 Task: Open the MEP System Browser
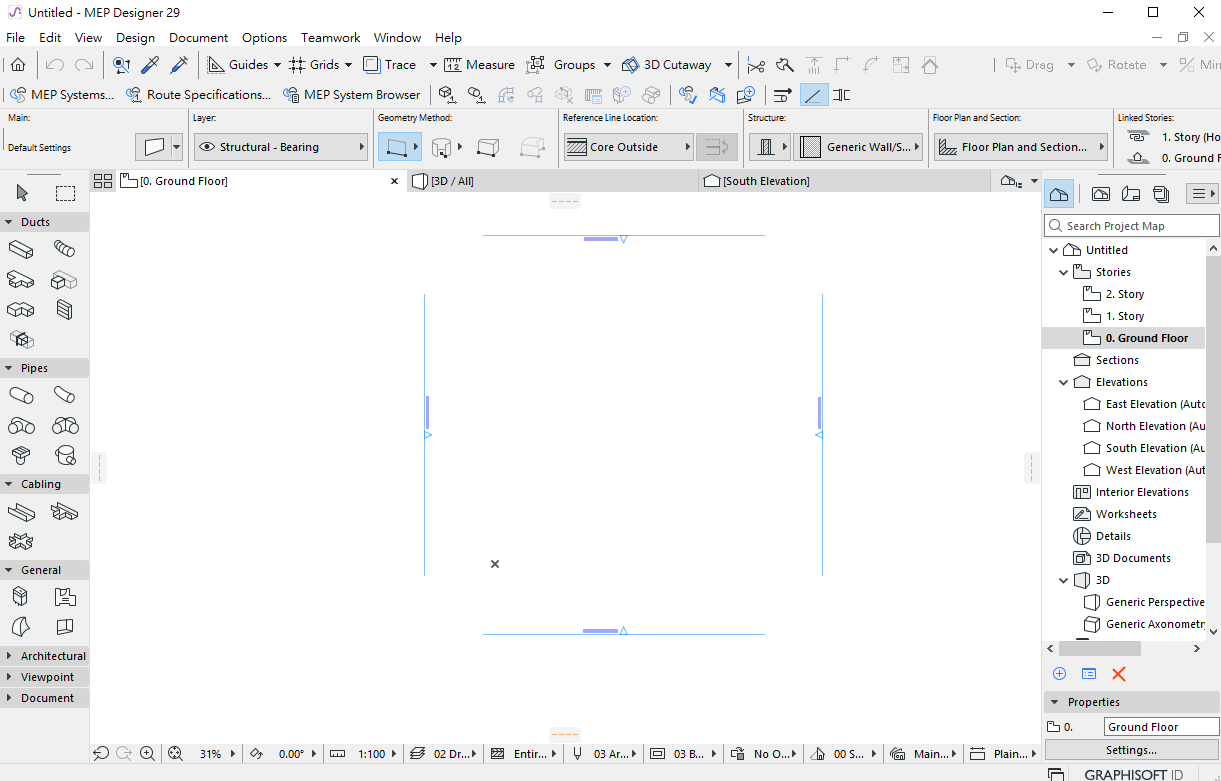pos(351,95)
